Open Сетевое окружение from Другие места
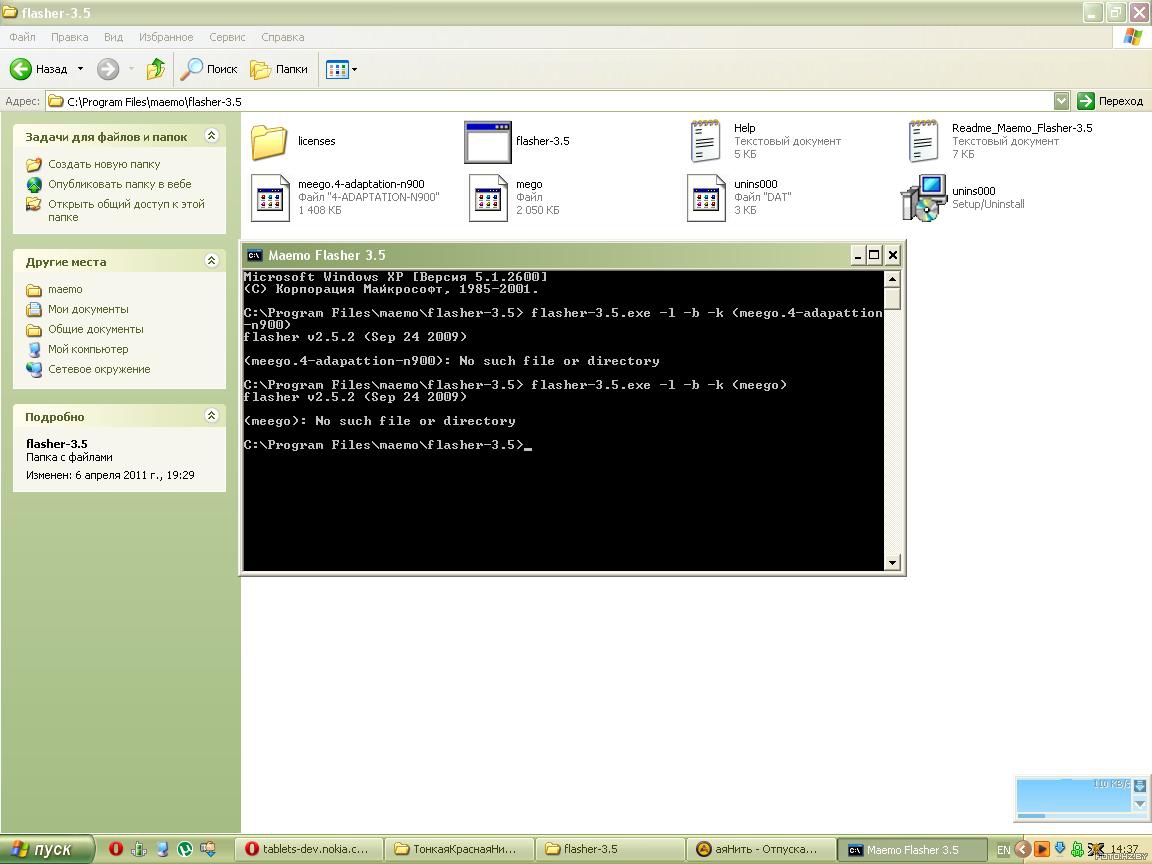 [99, 368]
